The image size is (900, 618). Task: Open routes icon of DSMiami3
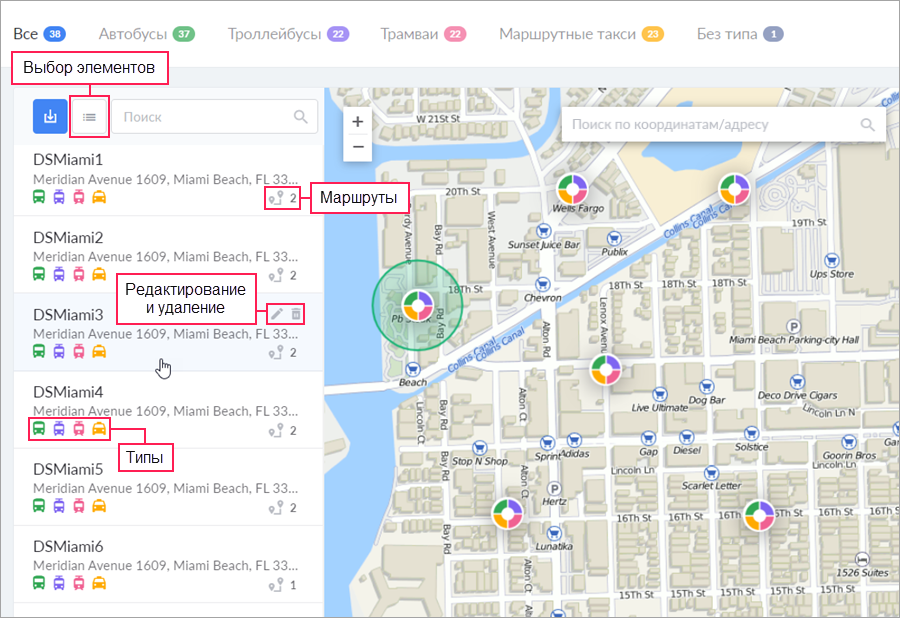[276, 352]
